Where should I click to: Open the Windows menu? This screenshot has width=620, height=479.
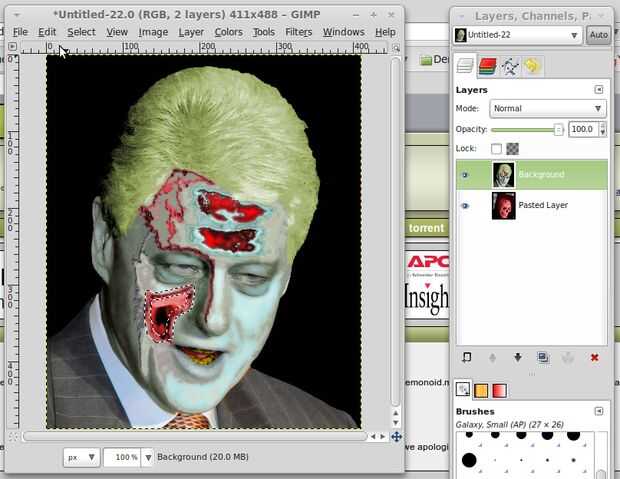tap(344, 32)
